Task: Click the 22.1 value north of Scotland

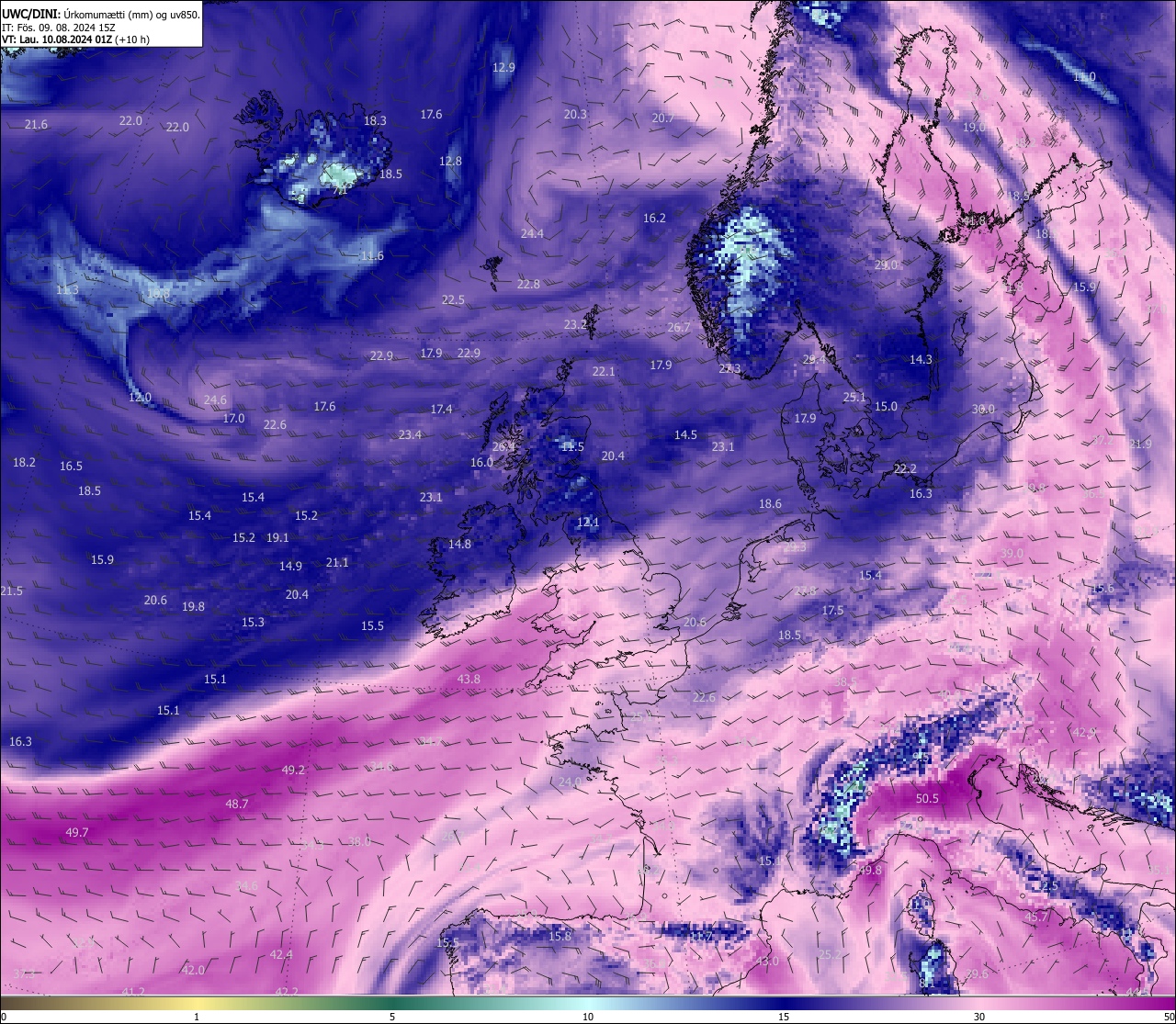Action: [x=604, y=371]
